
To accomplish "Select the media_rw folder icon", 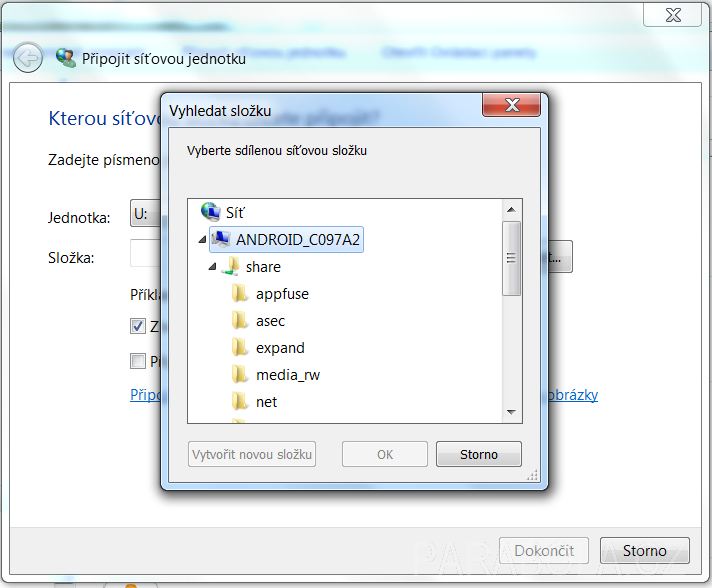I will coord(240,375).
